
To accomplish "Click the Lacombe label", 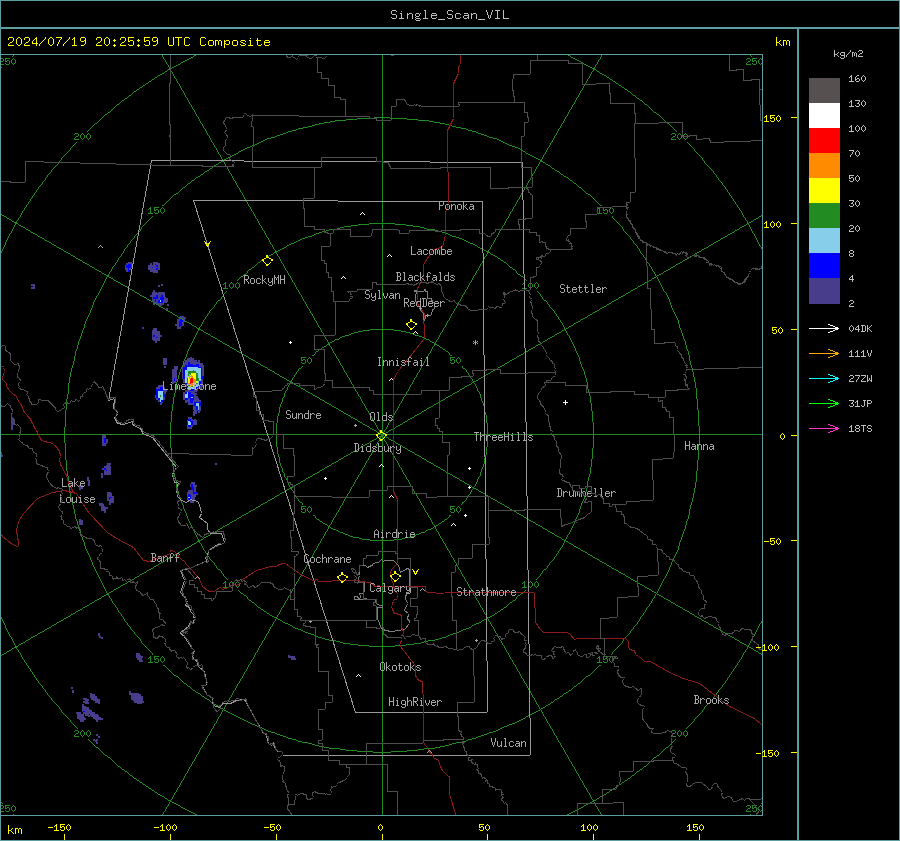I will click(431, 251).
